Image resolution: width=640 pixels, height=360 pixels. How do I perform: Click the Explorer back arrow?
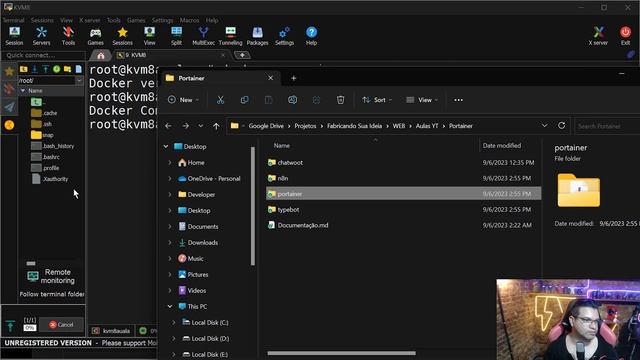168,126
